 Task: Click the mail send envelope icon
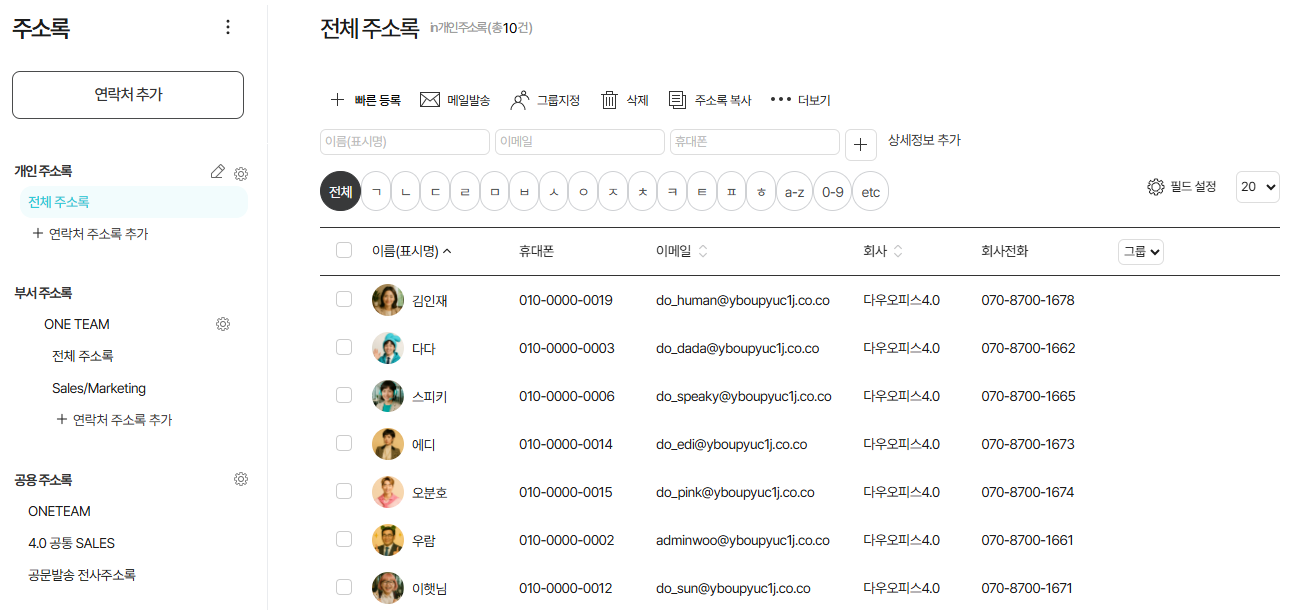click(430, 100)
